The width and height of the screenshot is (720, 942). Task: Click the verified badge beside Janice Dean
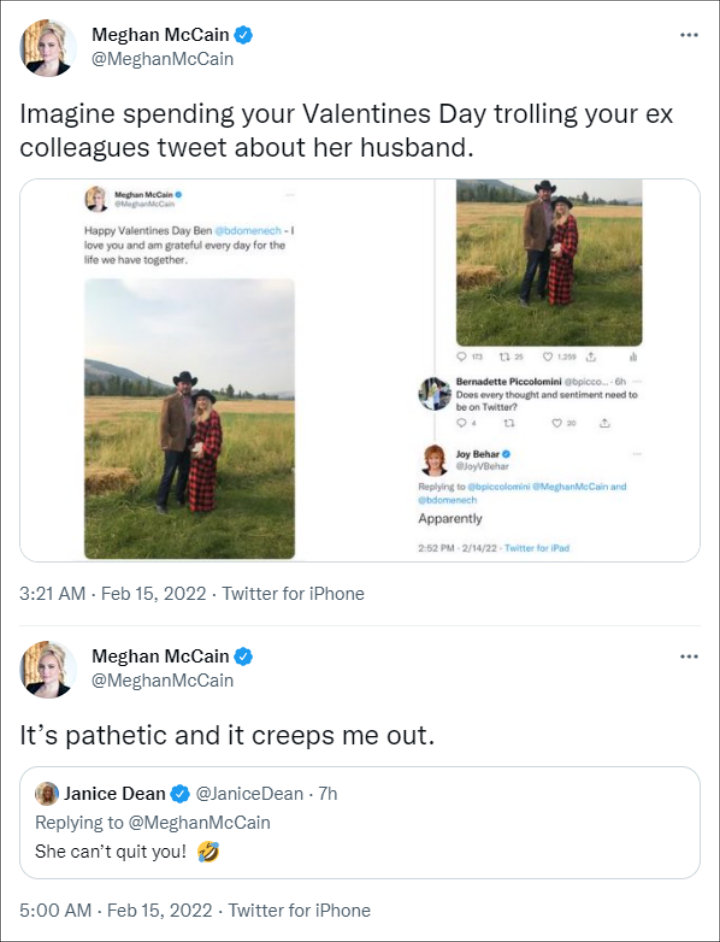tap(180, 794)
